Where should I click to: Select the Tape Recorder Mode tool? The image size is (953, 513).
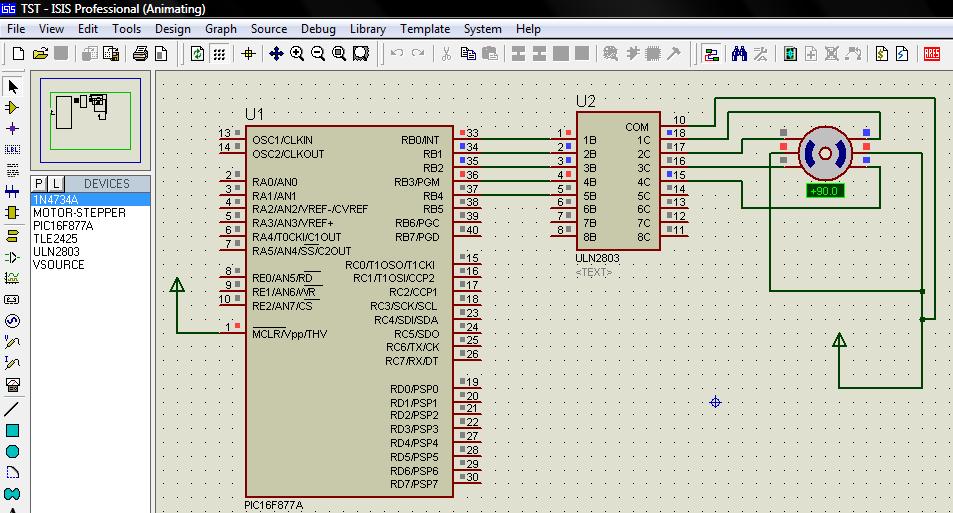(12, 300)
